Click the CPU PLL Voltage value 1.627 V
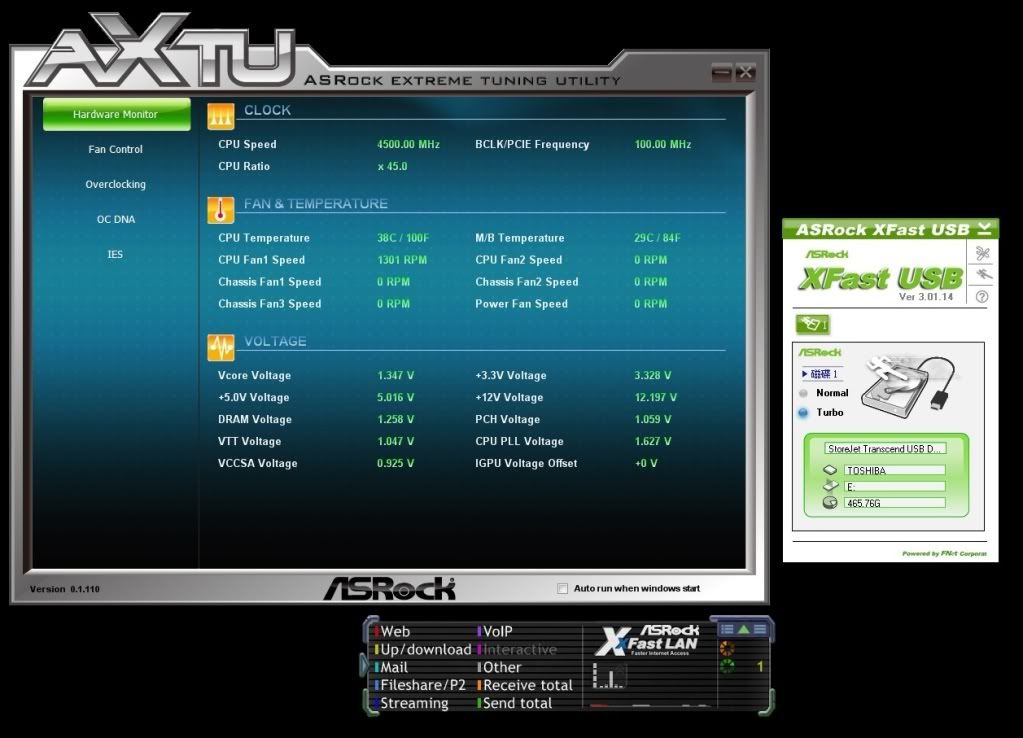Screen dimensions: 1023x738 [652, 442]
